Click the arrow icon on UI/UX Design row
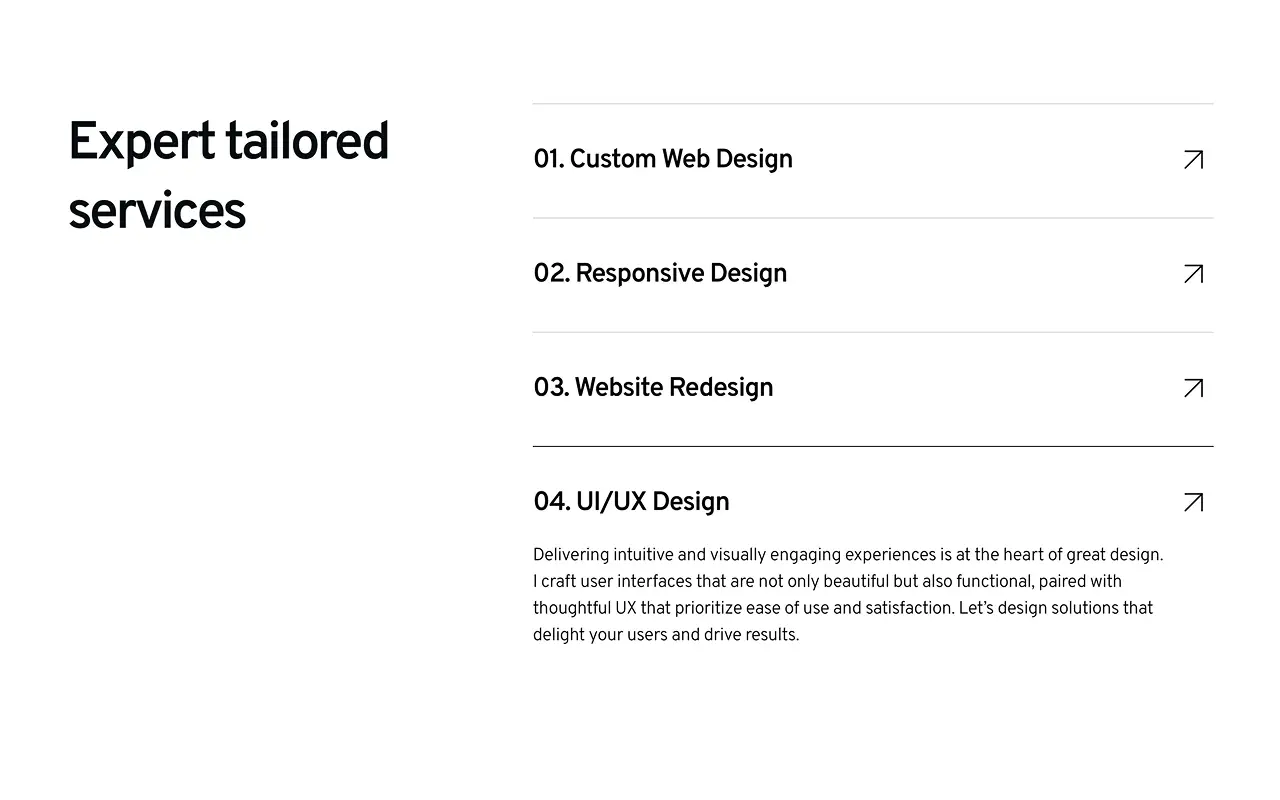 click(x=1193, y=502)
